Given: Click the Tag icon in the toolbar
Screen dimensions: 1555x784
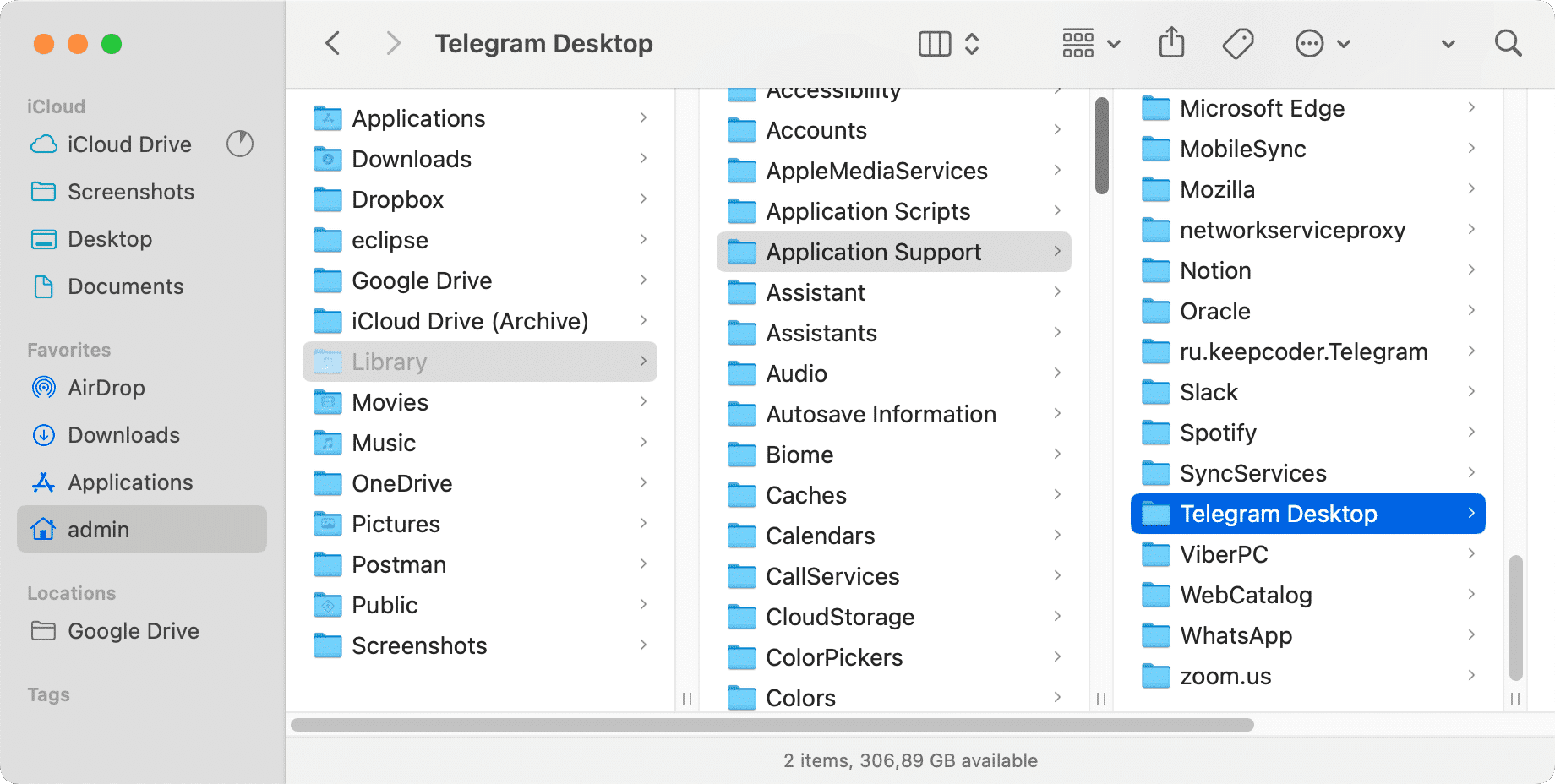Looking at the screenshot, I should pos(1236,43).
